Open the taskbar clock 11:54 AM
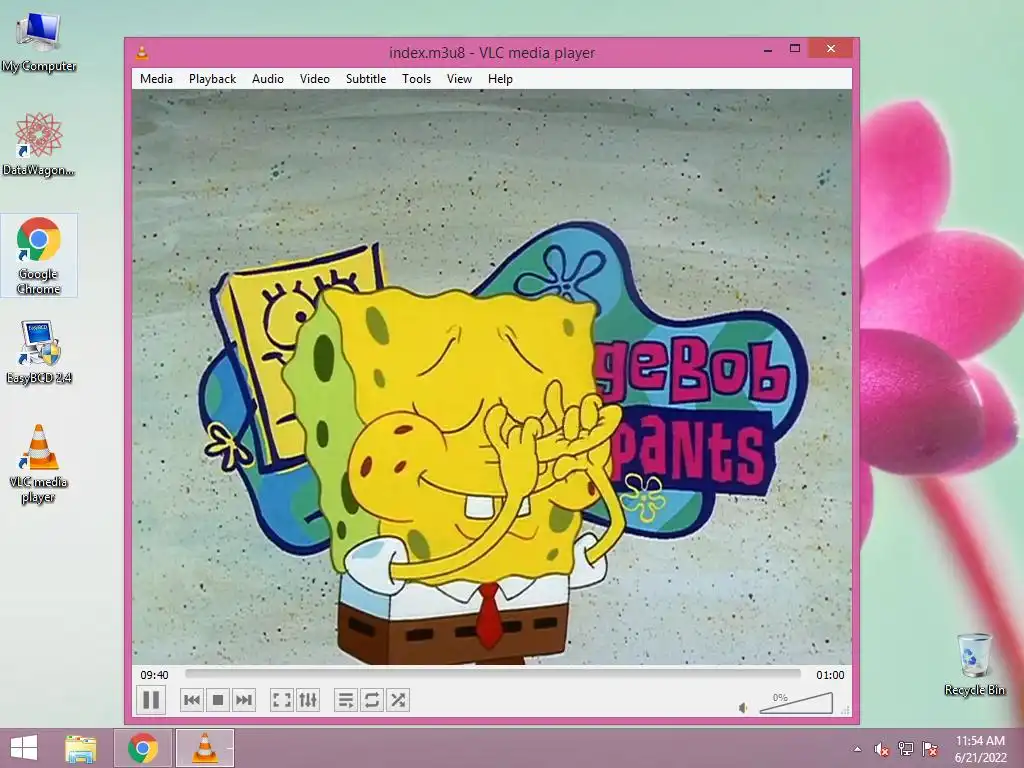The height and width of the screenshot is (768, 1024). pos(980,749)
